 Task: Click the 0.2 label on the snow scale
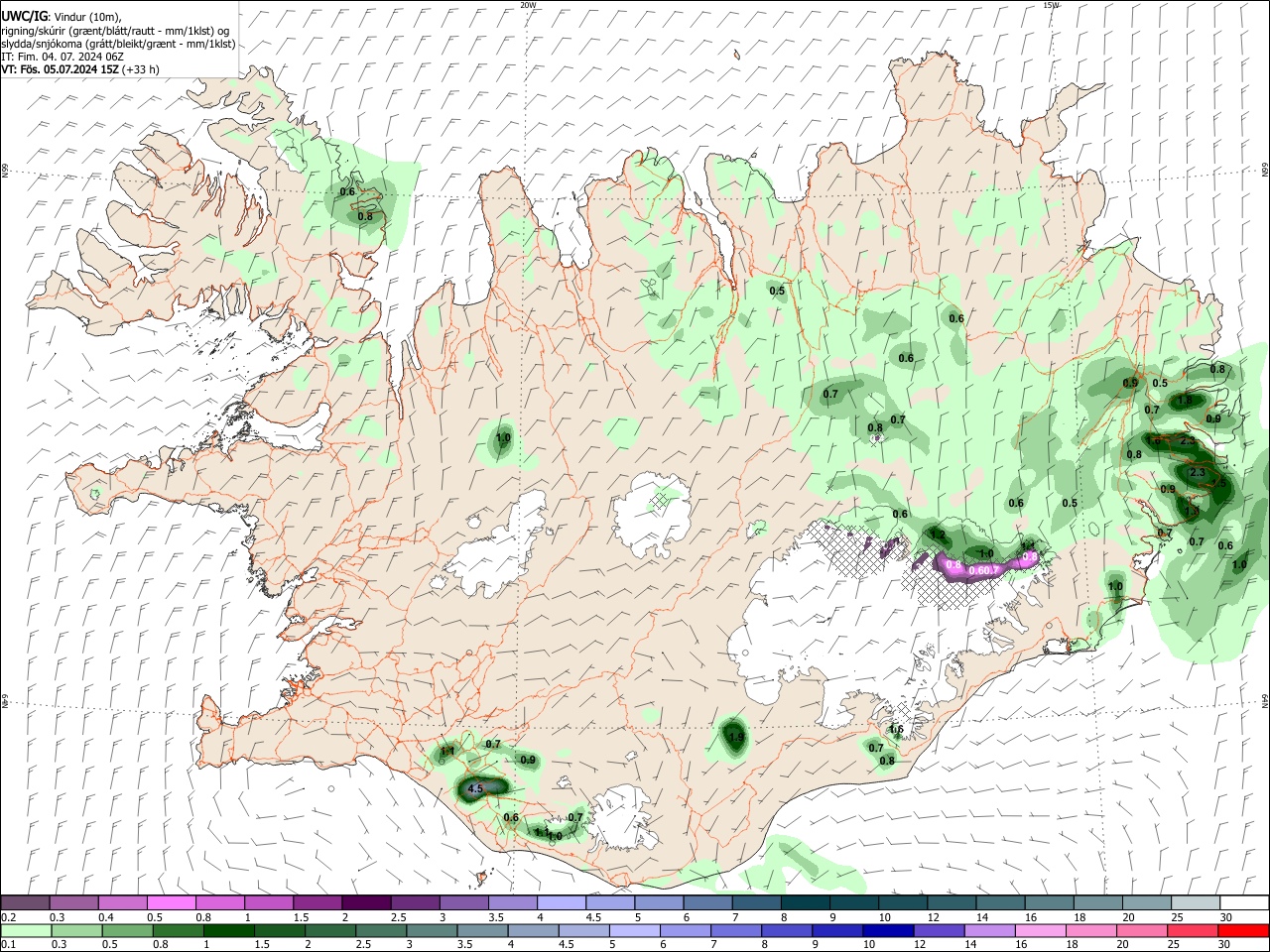coord(8,917)
